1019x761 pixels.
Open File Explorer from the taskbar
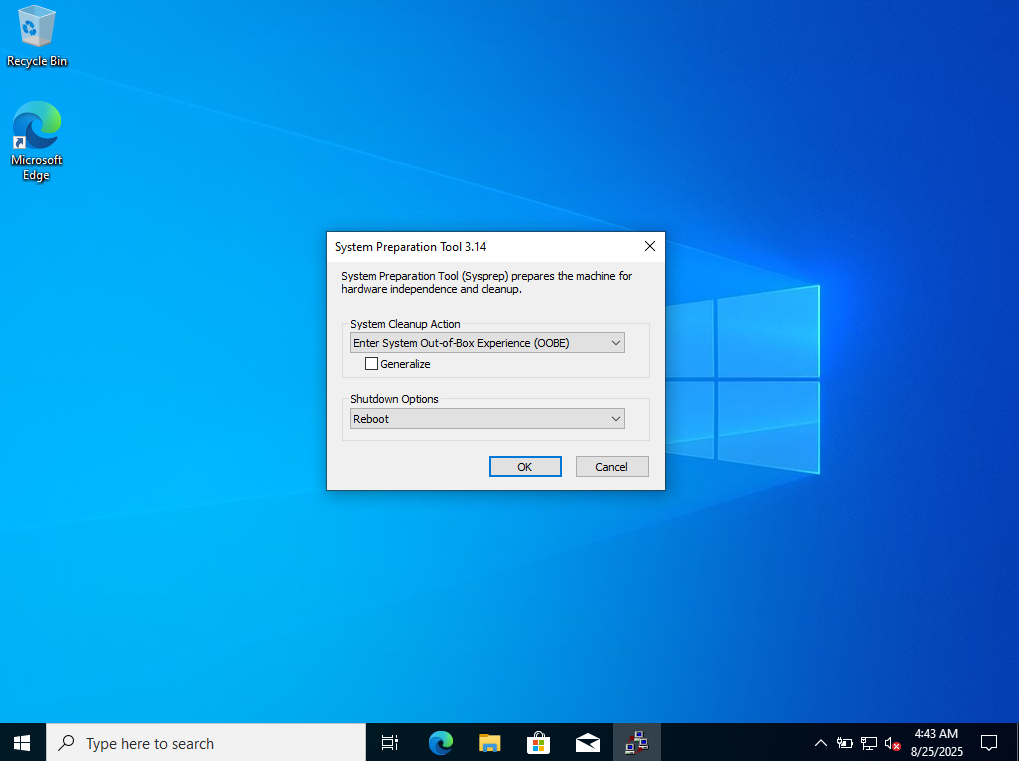pos(489,743)
